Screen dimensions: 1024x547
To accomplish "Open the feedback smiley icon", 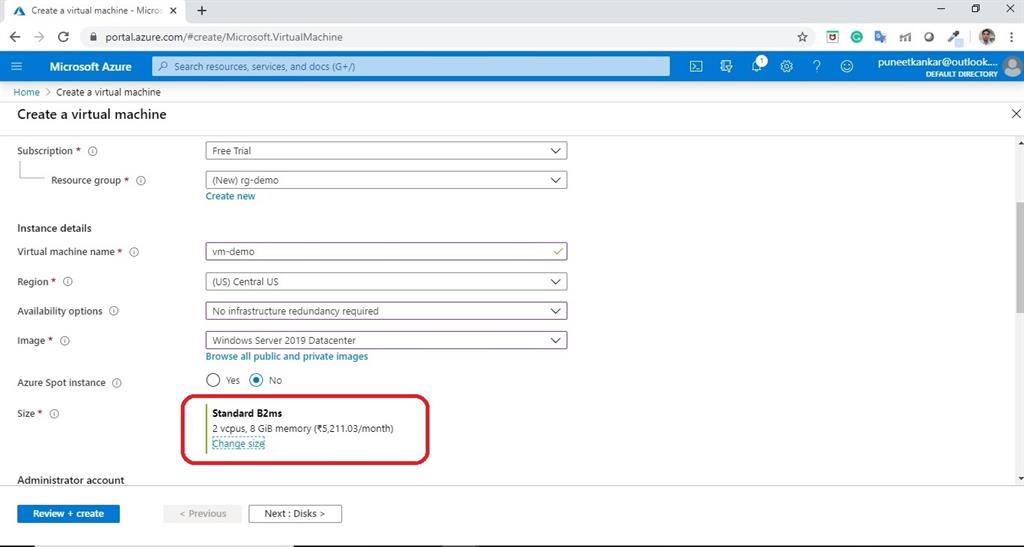I will 846,67.
